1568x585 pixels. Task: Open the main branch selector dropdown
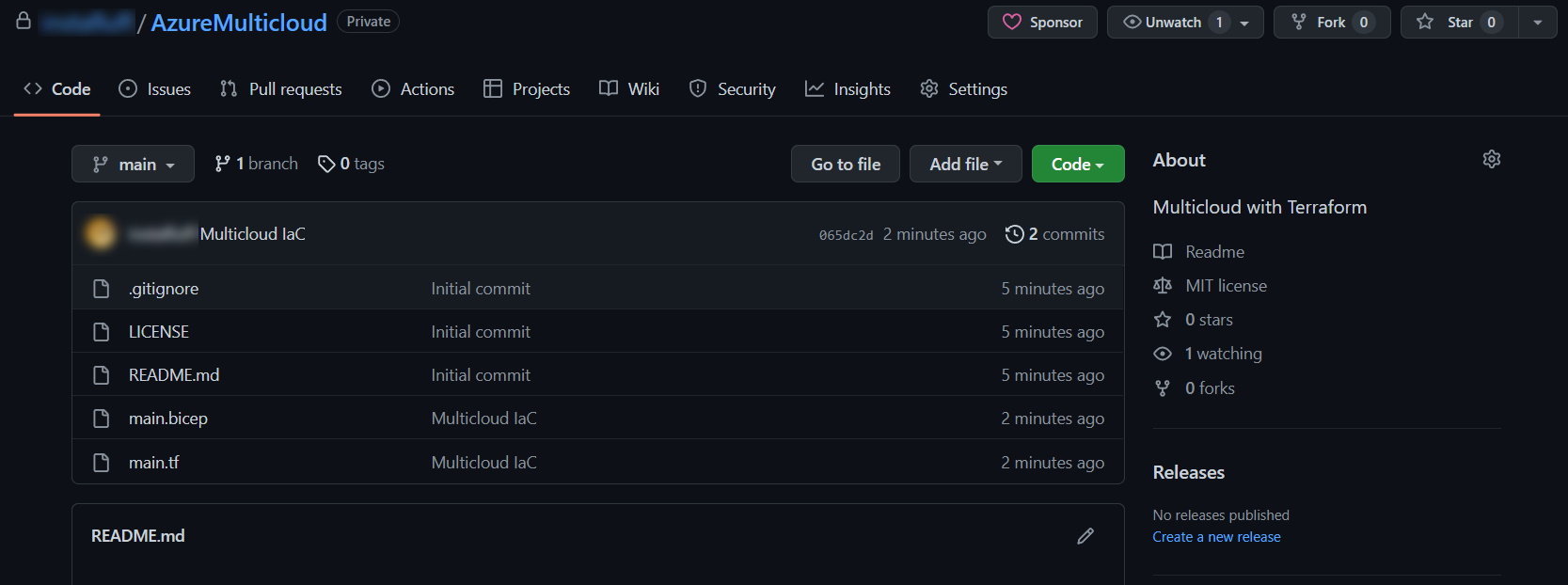point(133,164)
